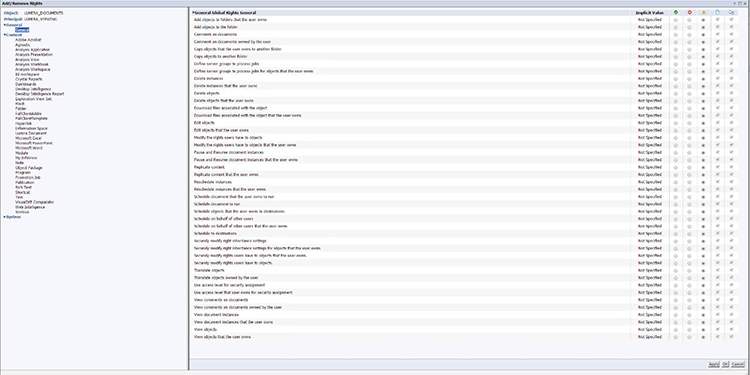This screenshot has width=750, height=375.
Task: Grant 'Replicate content' right
Action: (x=675, y=167)
